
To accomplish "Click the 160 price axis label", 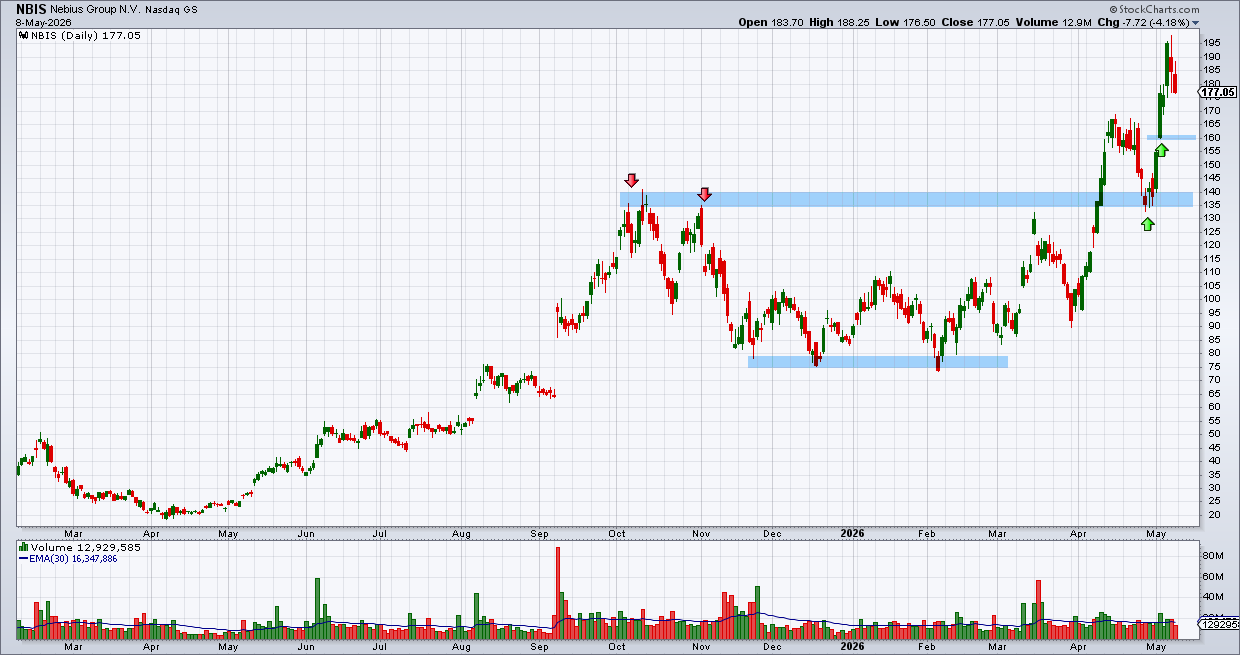I will pyautogui.click(x=1213, y=138).
